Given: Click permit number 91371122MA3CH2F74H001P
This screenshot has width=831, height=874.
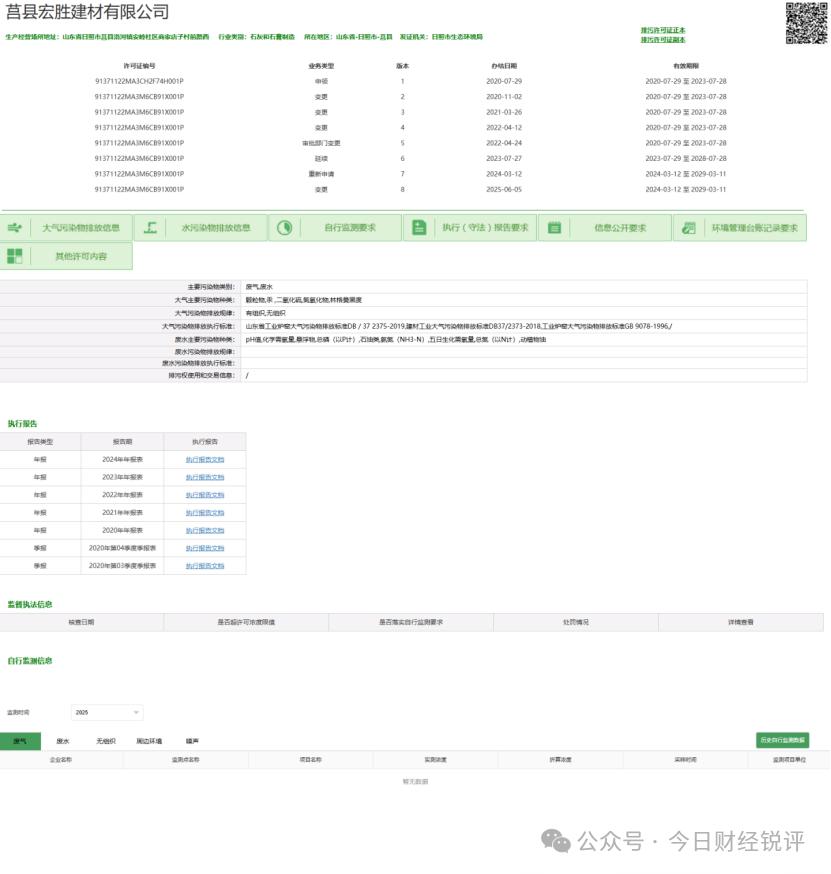Looking at the screenshot, I should click(x=139, y=81).
